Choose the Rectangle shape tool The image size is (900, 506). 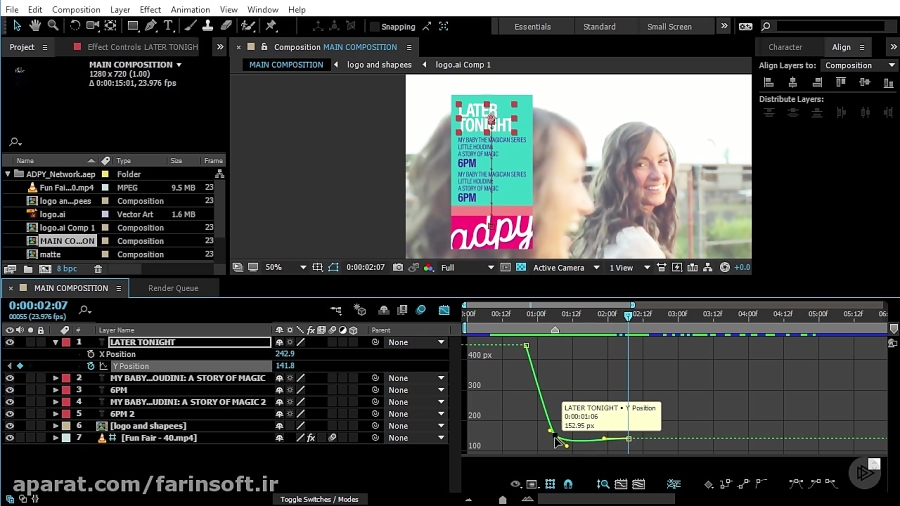[x=132, y=26]
